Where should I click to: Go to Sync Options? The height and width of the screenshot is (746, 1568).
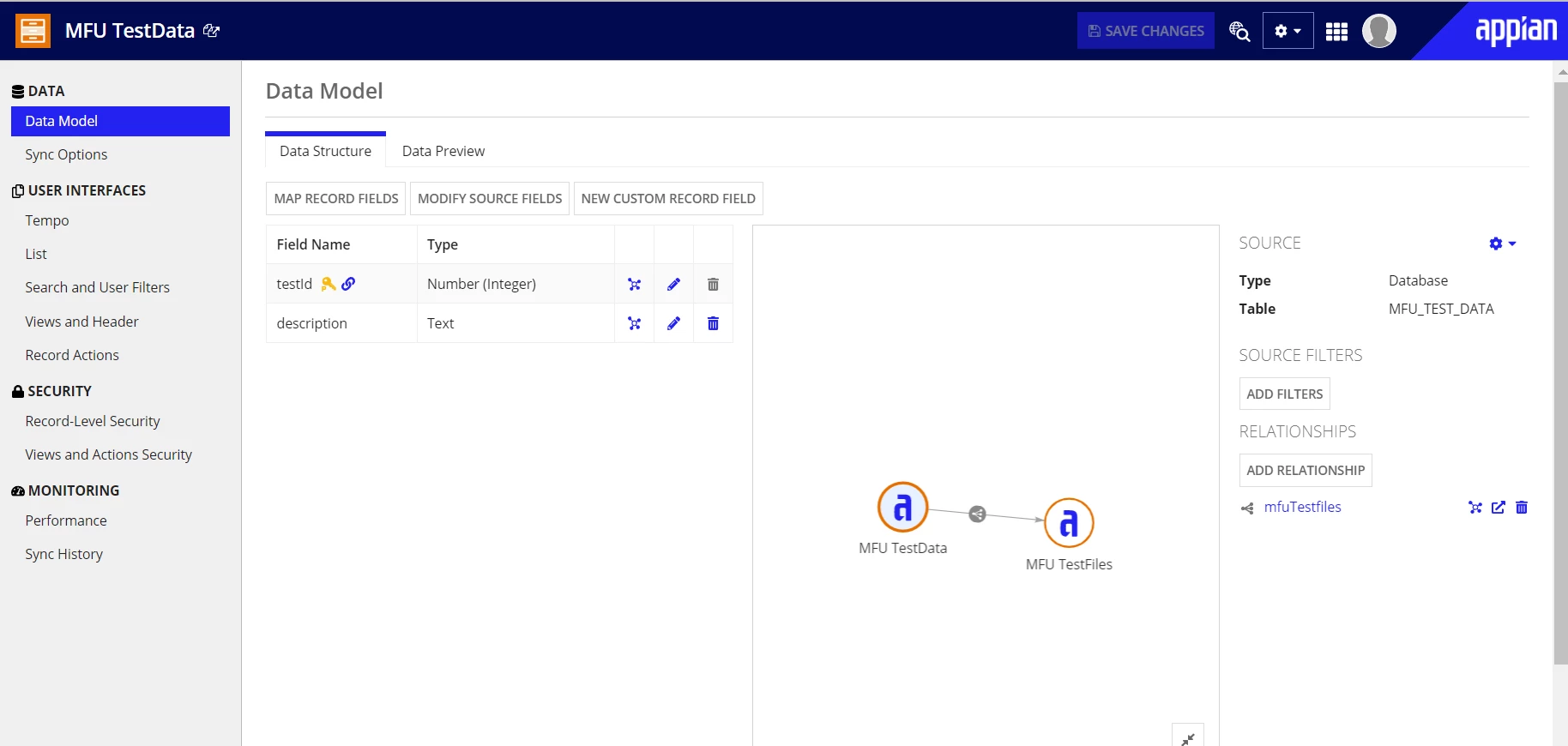[x=66, y=154]
